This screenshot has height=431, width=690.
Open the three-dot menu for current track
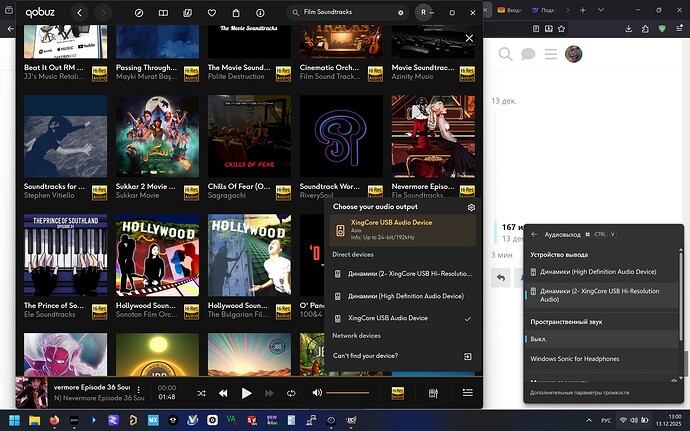[x=139, y=390]
